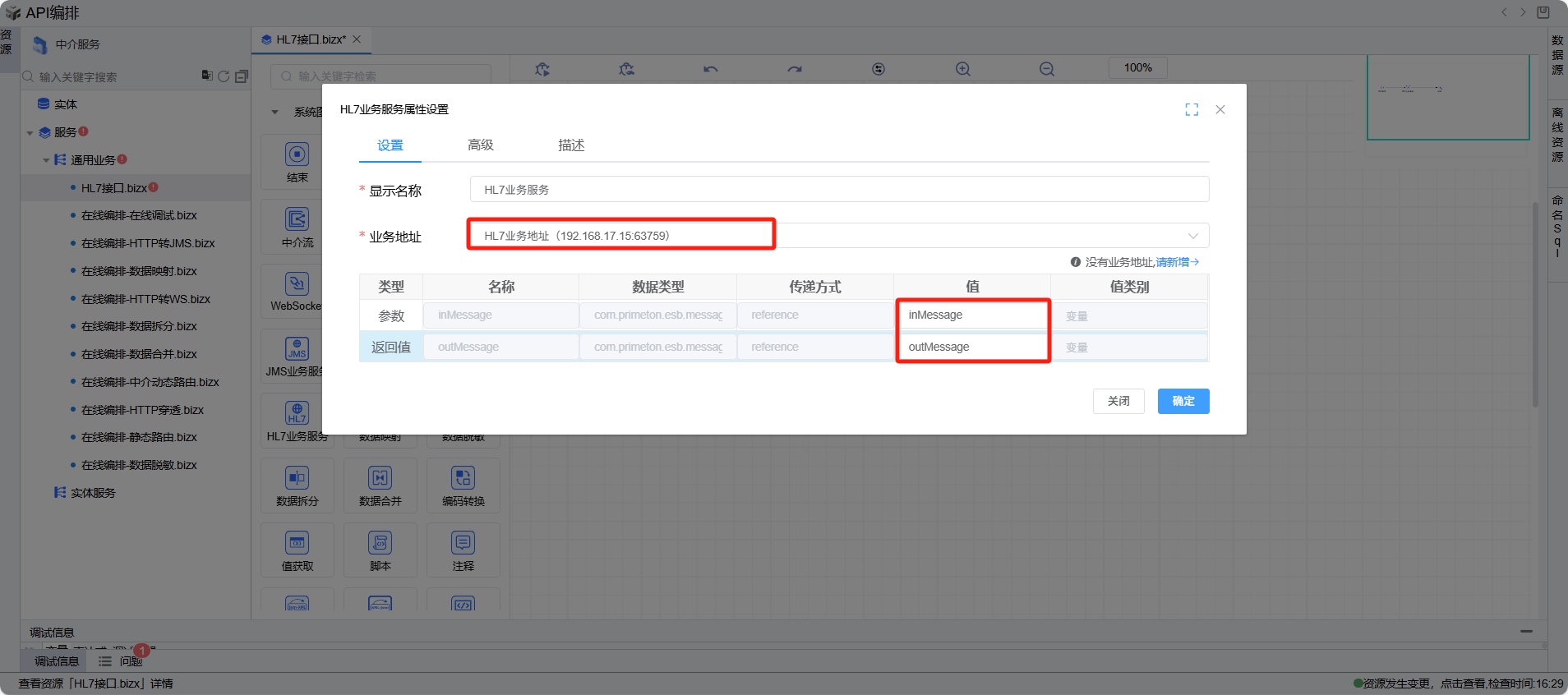Image resolution: width=1568 pixels, height=695 pixels.
Task: Switch to the 描述 tab
Action: (571, 145)
